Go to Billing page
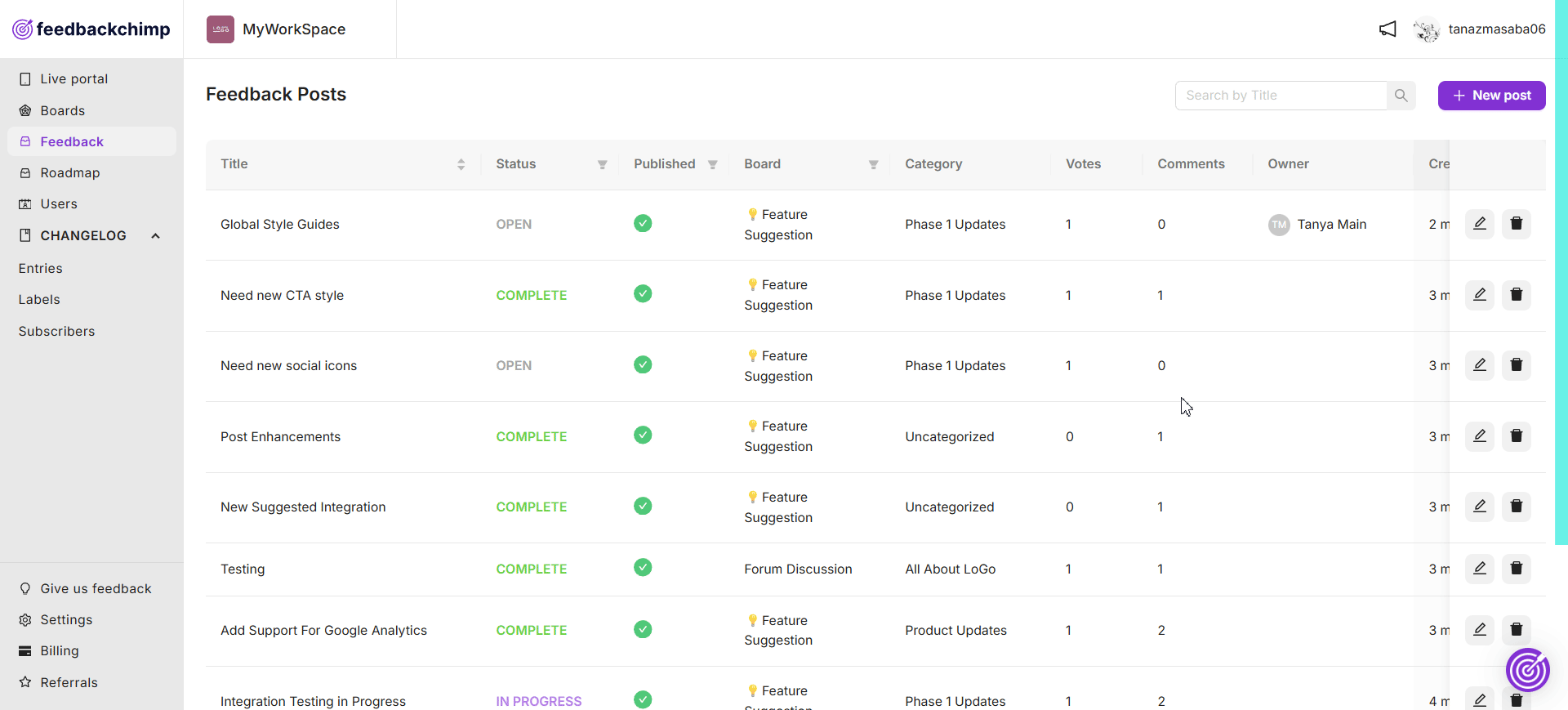The height and width of the screenshot is (710, 1568). tap(91, 650)
